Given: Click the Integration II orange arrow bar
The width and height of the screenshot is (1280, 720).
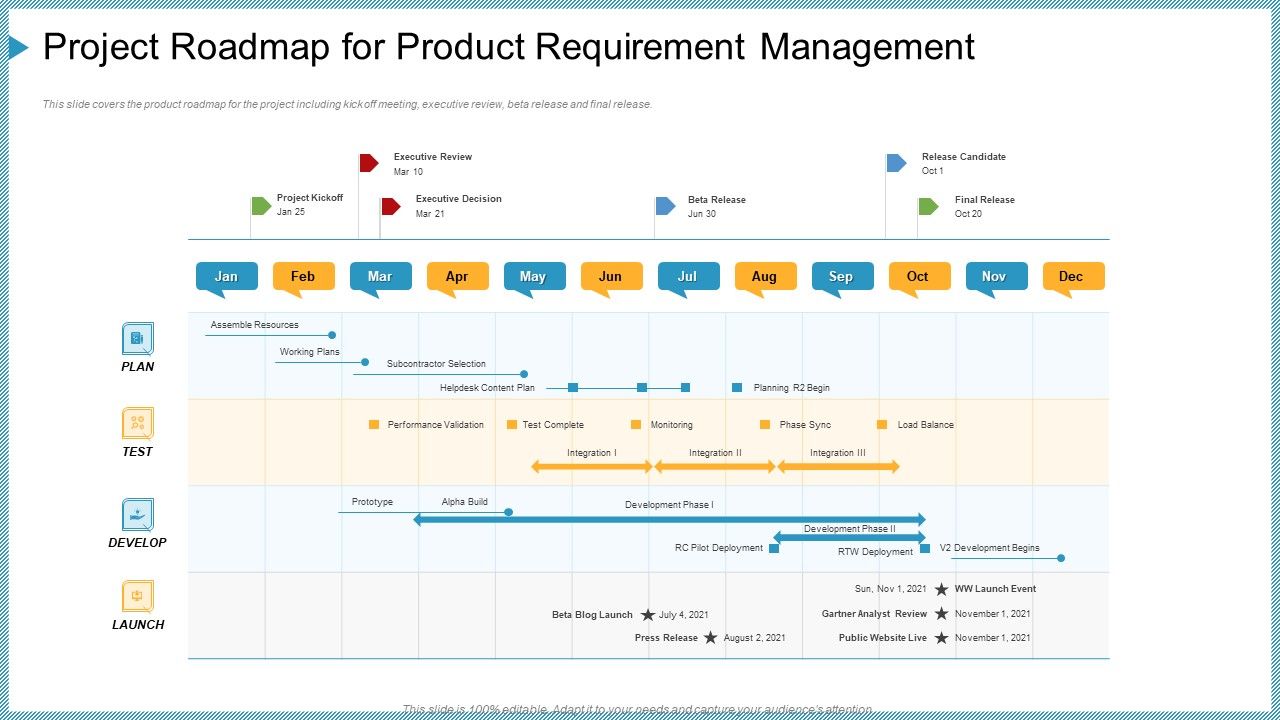Looking at the screenshot, I should point(715,466).
